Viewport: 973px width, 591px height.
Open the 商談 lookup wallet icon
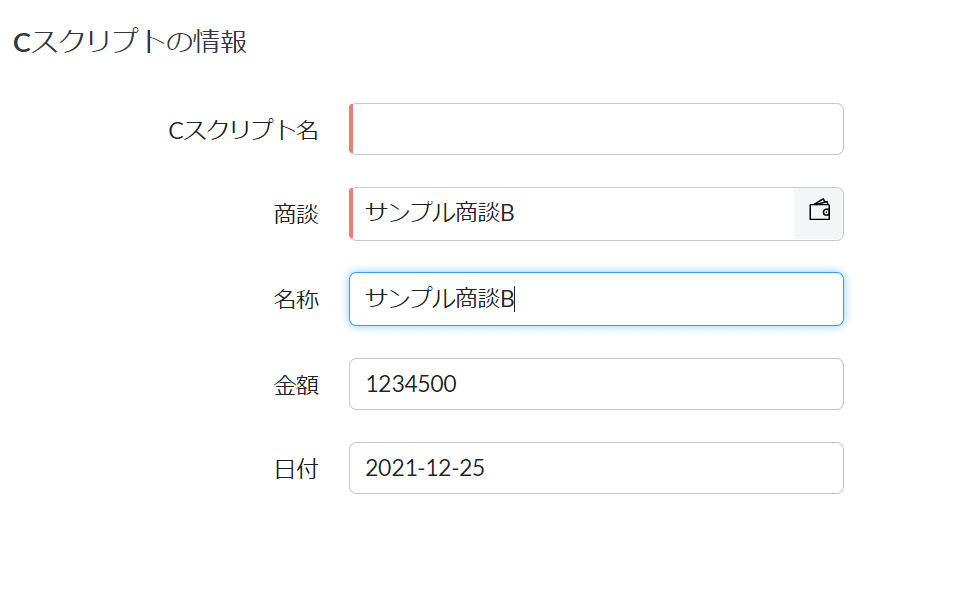[819, 210]
